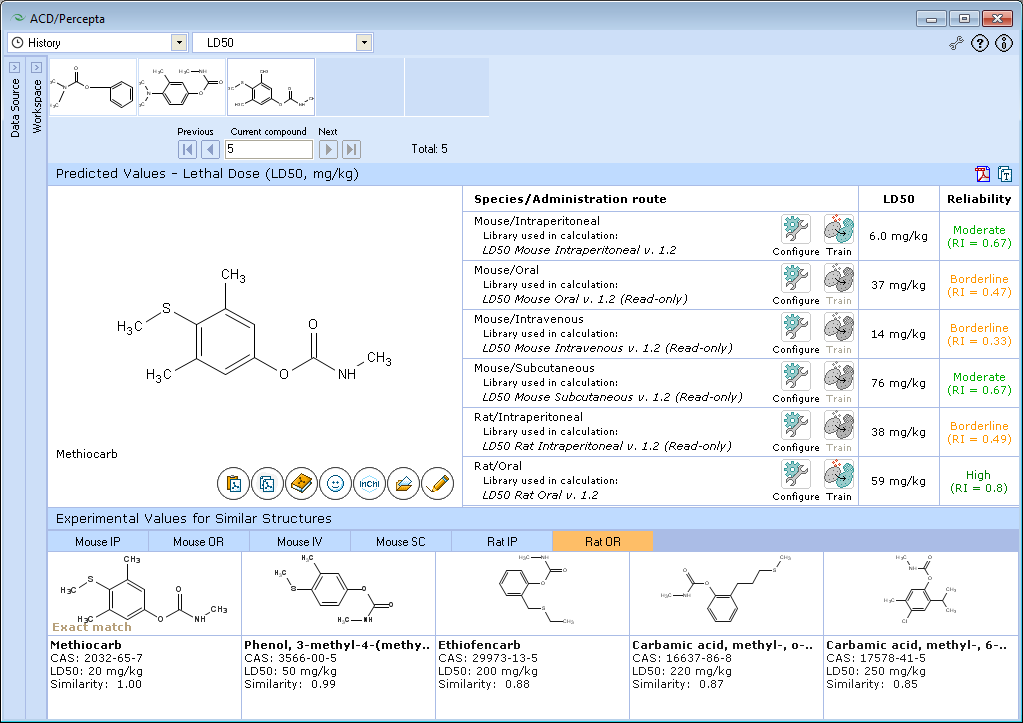Viewport: 1023px width, 723px height.
Task: Switch to Mouse OR tab
Action: click(198, 542)
